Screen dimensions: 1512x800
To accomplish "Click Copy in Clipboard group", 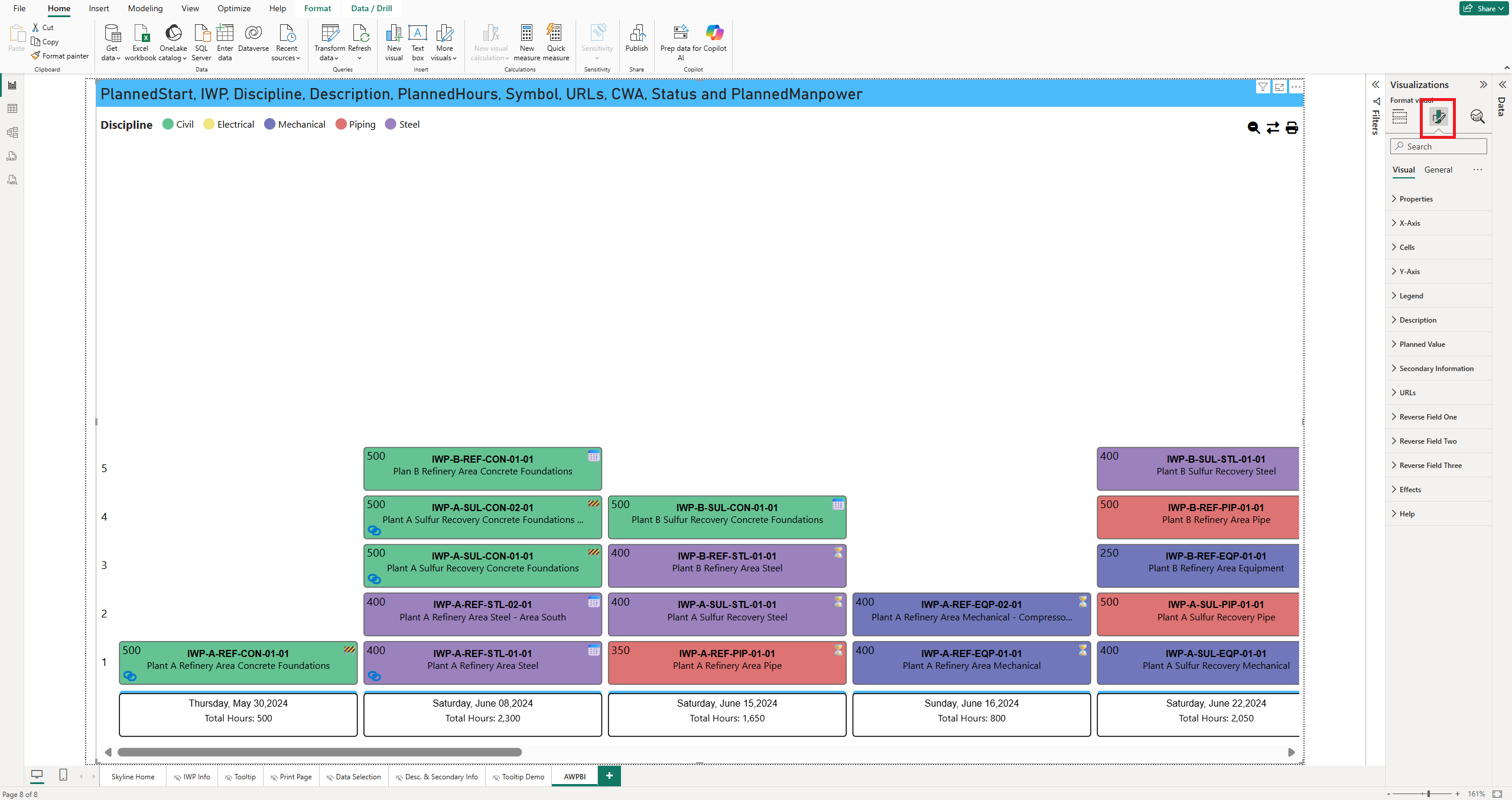I will (x=45, y=42).
